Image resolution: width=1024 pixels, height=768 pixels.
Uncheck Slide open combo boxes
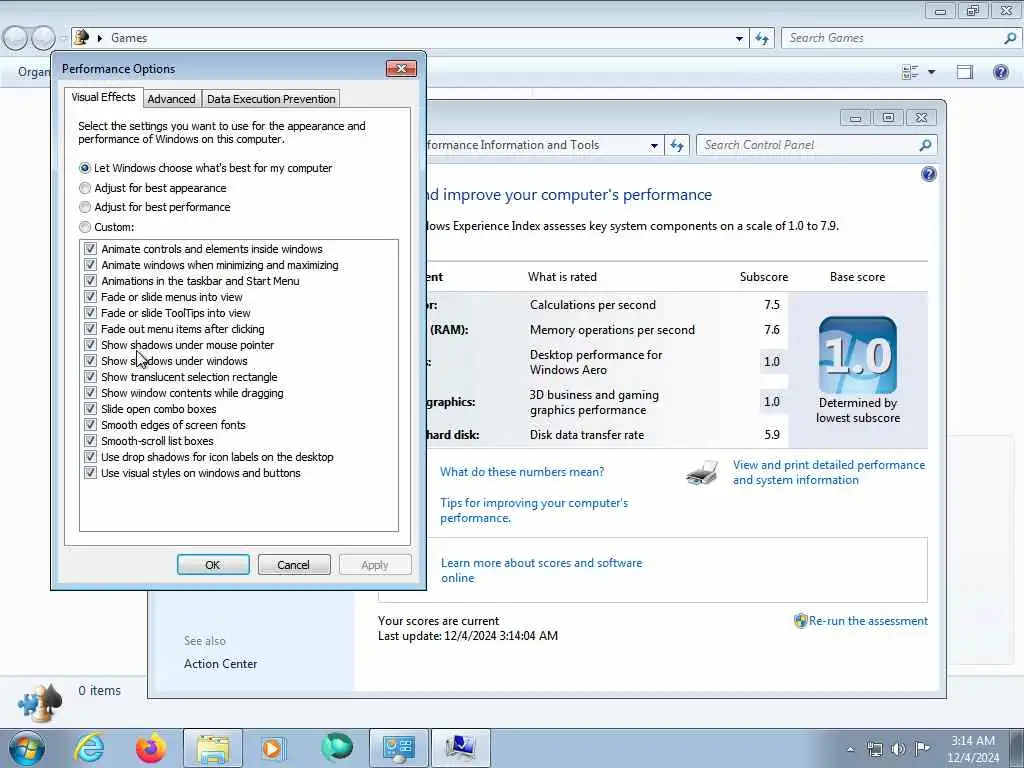coord(90,409)
